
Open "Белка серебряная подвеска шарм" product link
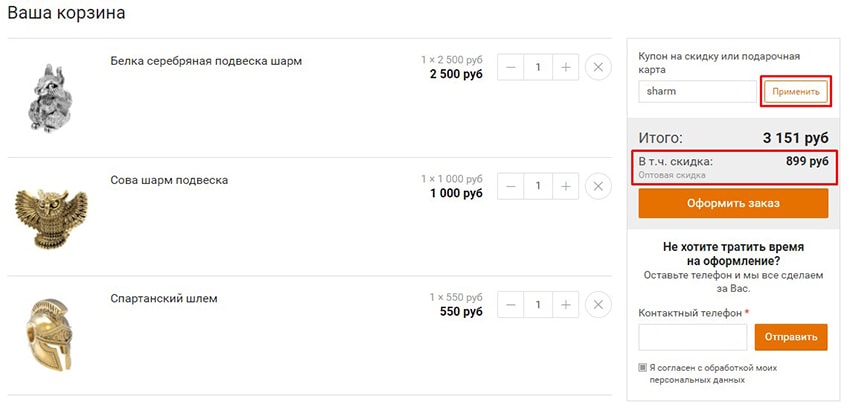click(206, 61)
